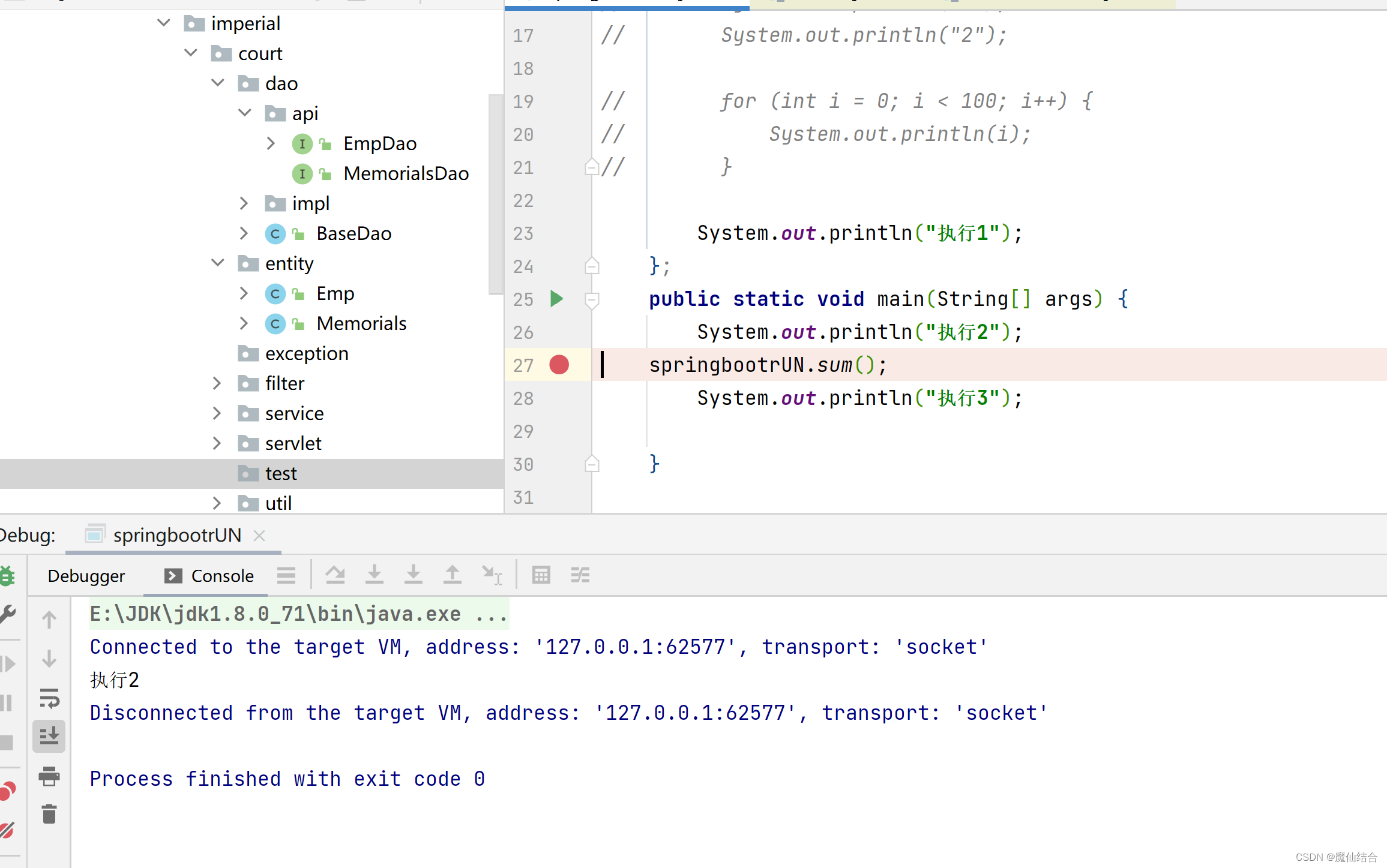
Task: Click the run arrow at line 25
Action: tap(556, 299)
